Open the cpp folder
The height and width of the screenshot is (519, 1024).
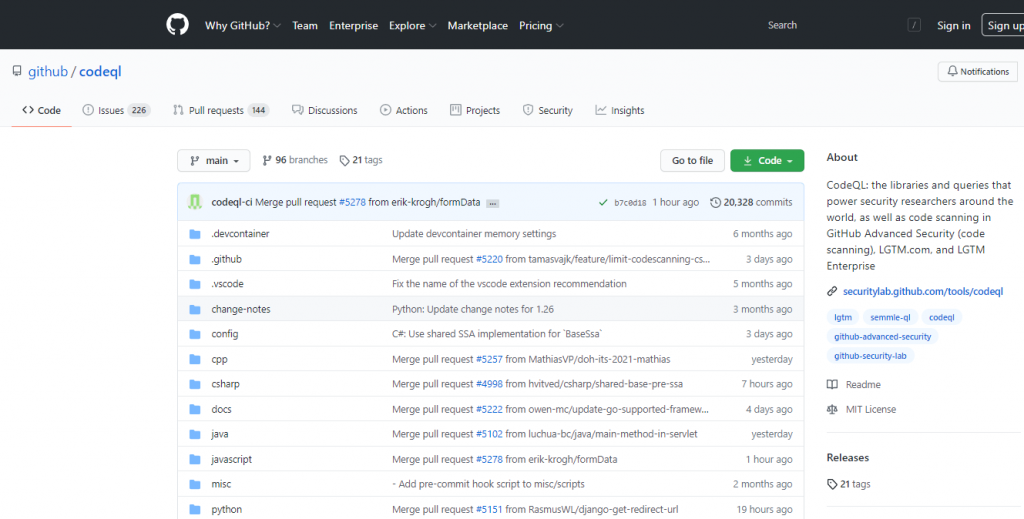tap(219, 360)
